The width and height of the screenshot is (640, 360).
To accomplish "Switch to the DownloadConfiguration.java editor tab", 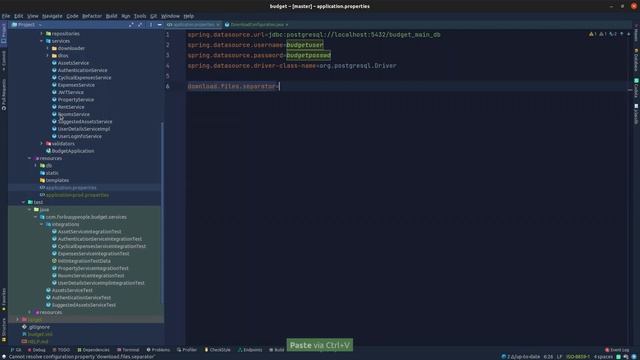I will 257,25.
